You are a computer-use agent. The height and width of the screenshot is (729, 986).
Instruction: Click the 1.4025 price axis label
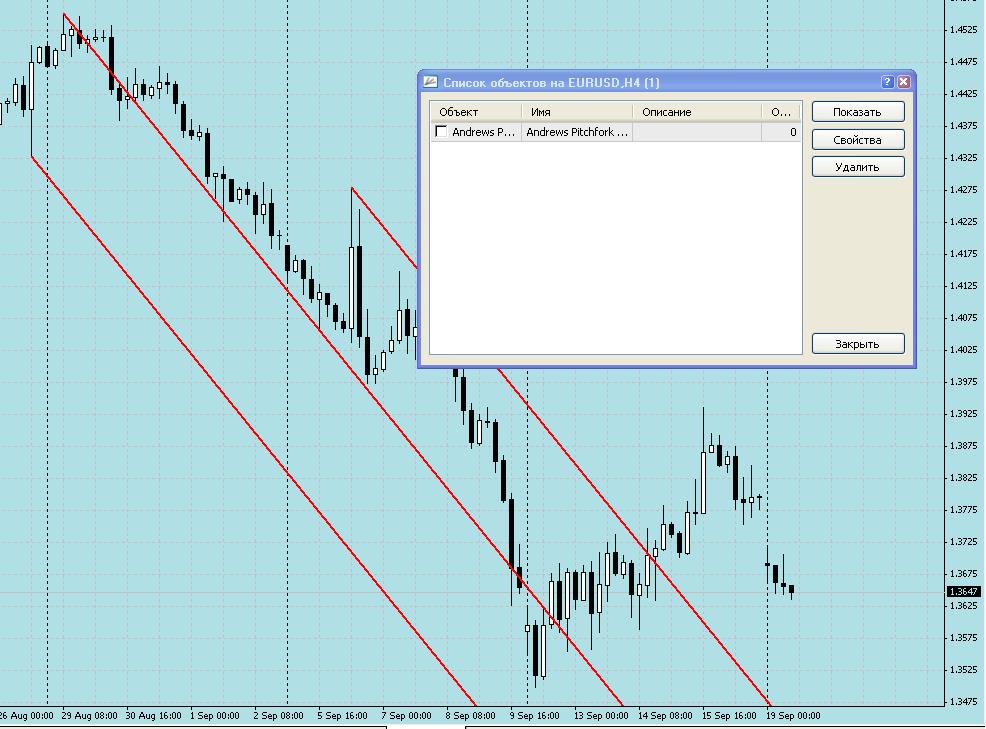[963, 349]
